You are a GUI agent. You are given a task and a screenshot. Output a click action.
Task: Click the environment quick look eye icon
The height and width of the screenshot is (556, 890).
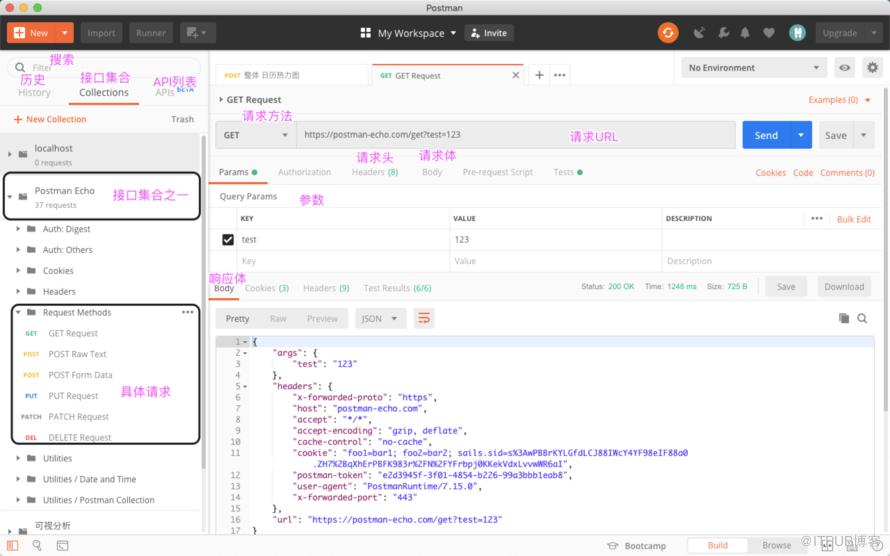coord(845,68)
